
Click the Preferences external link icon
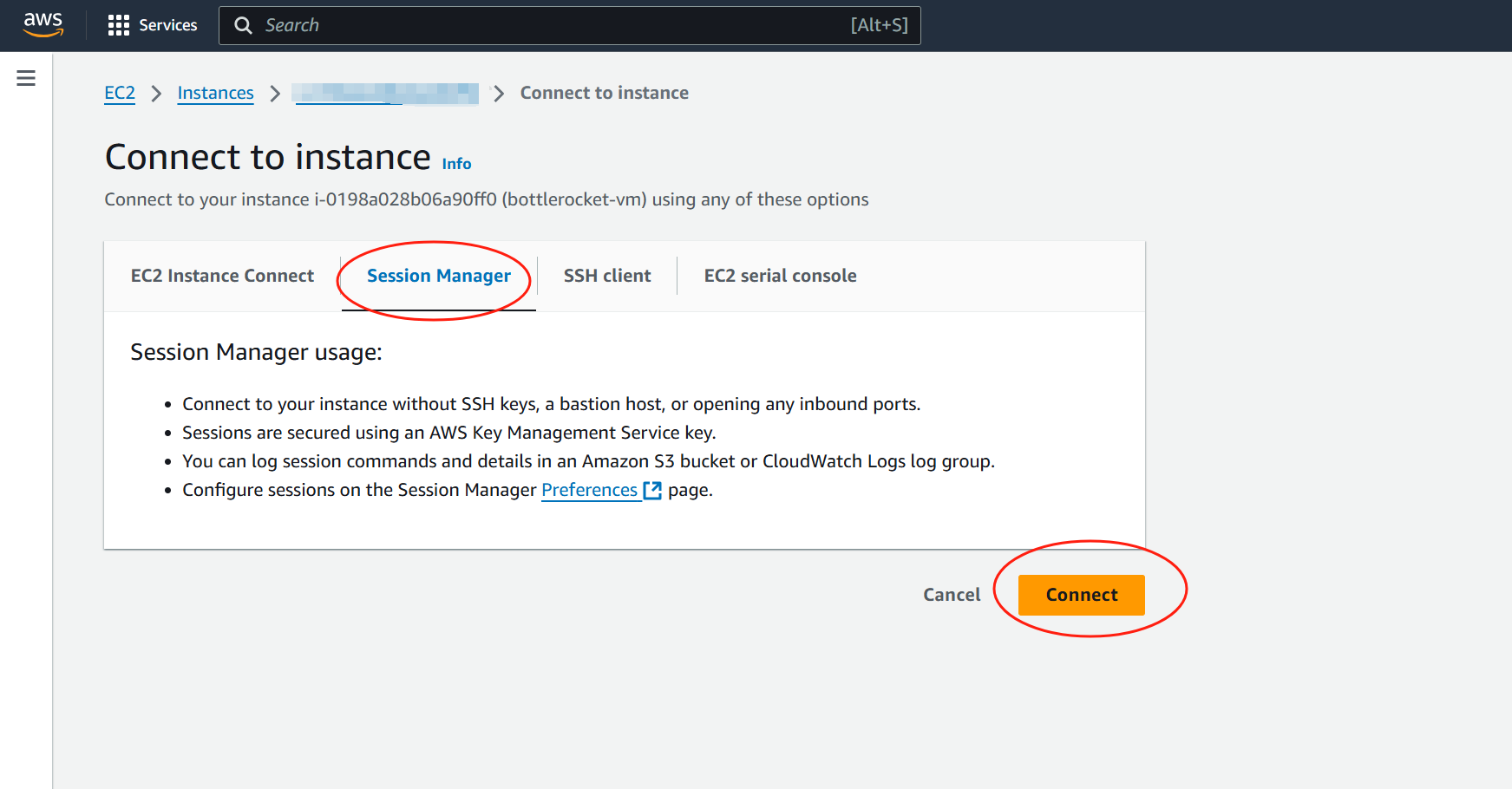(x=652, y=491)
